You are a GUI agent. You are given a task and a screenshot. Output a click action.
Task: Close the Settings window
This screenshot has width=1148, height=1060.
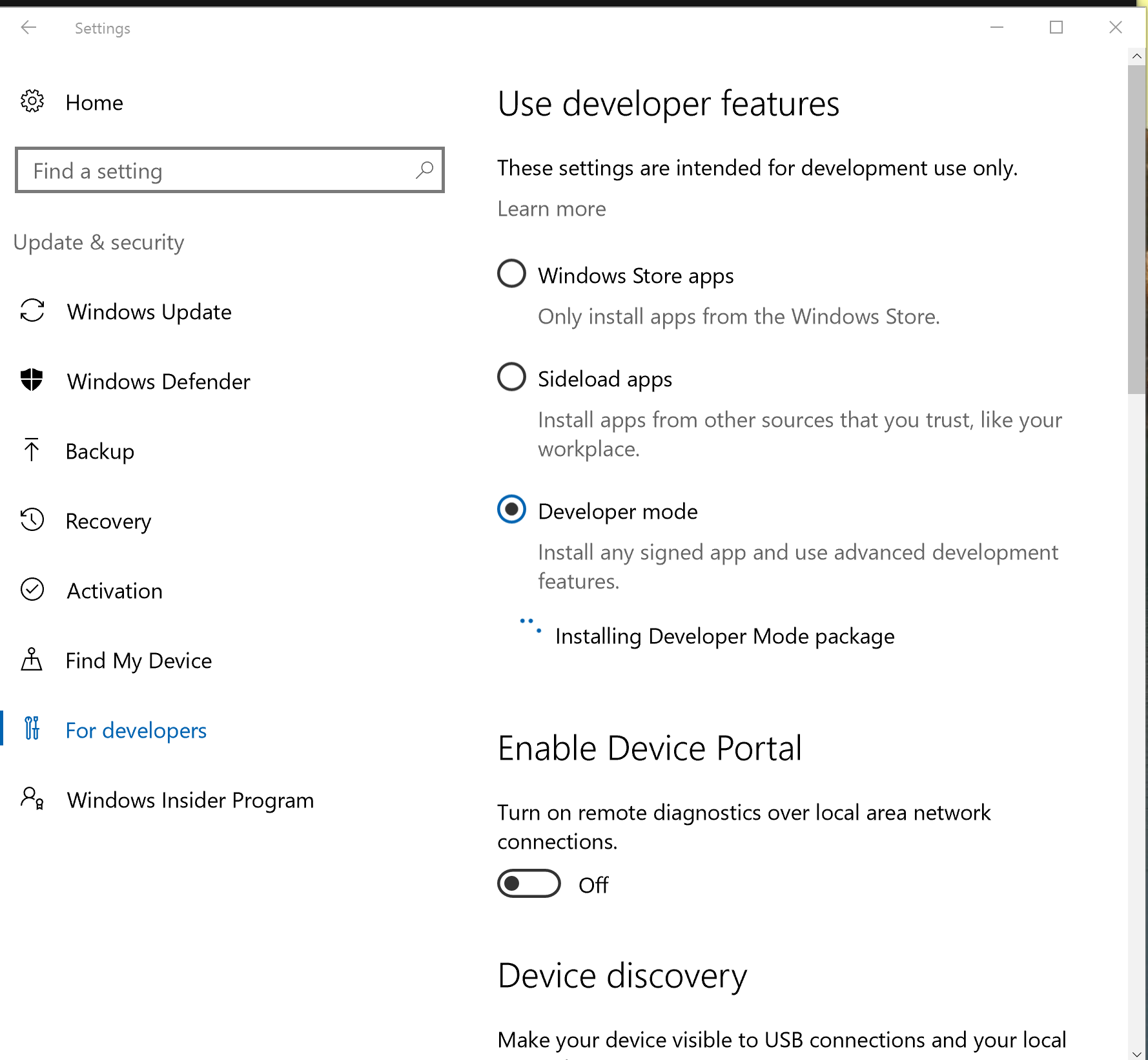(x=1115, y=27)
